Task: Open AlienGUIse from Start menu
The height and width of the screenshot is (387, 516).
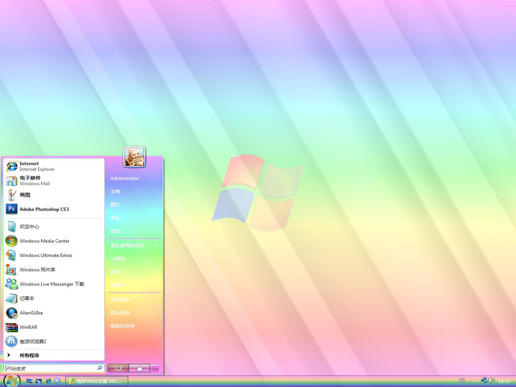Action: click(x=54, y=312)
